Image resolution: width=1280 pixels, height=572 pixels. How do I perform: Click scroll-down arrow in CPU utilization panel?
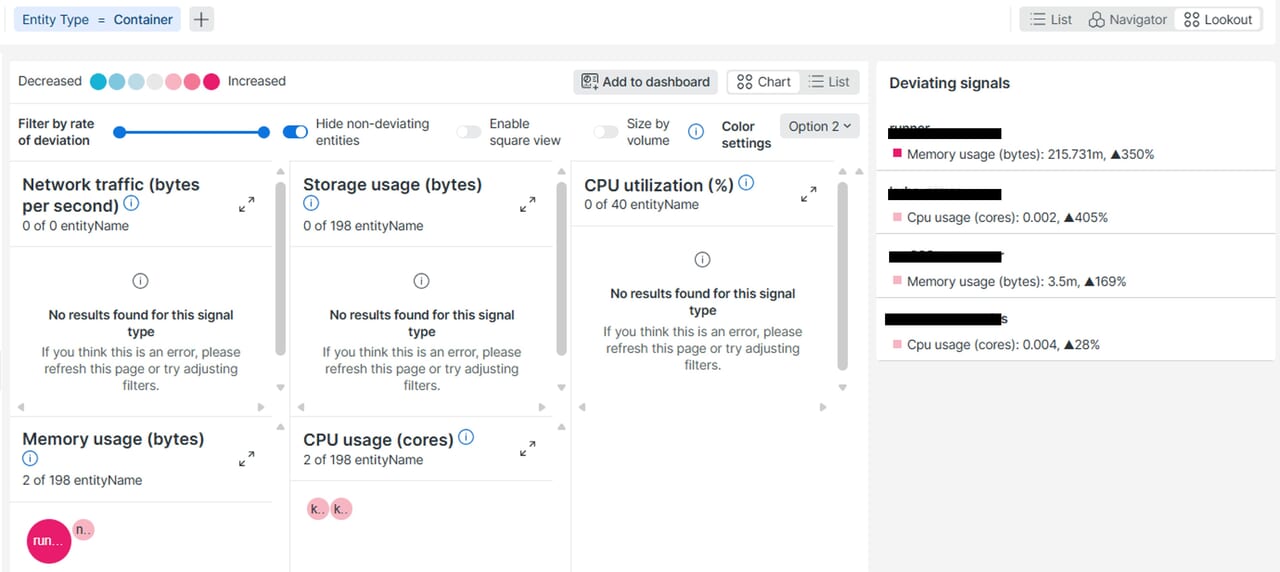tap(842, 387)
